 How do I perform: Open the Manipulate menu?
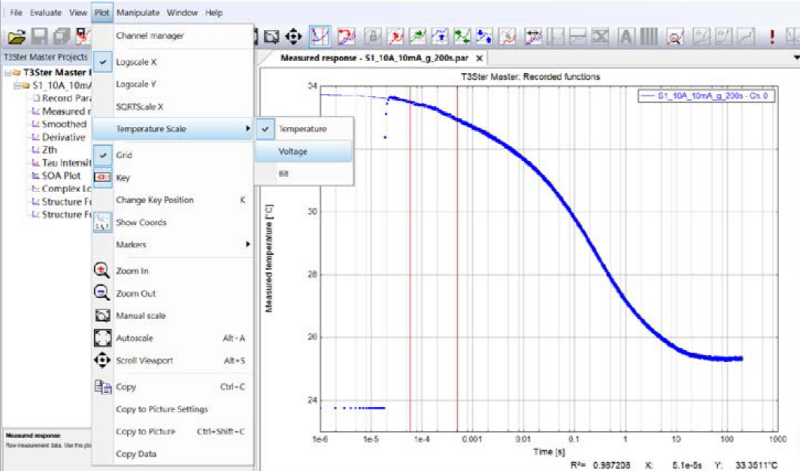(x=138, y=13)
